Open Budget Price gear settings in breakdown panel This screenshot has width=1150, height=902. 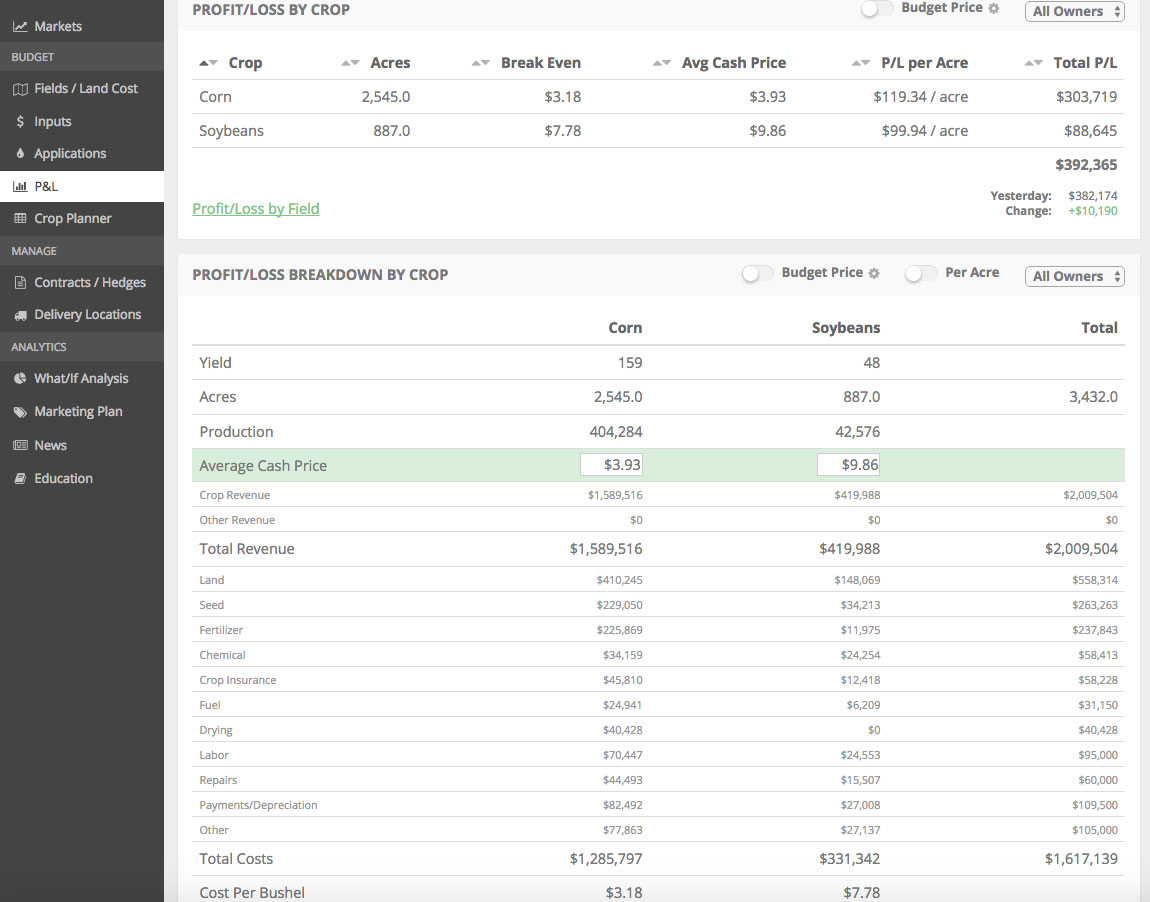(874, 273)
